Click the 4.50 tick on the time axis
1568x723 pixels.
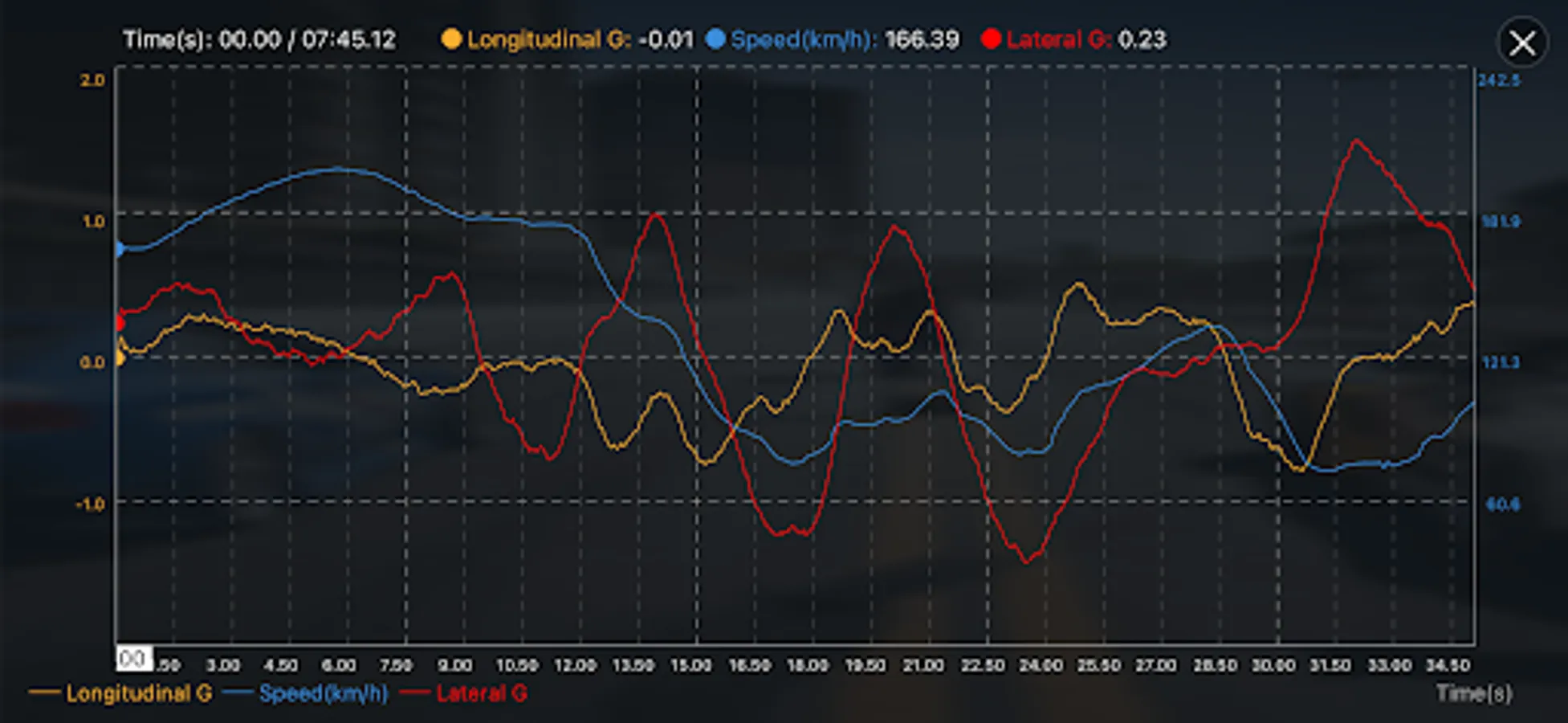[281, 665]
